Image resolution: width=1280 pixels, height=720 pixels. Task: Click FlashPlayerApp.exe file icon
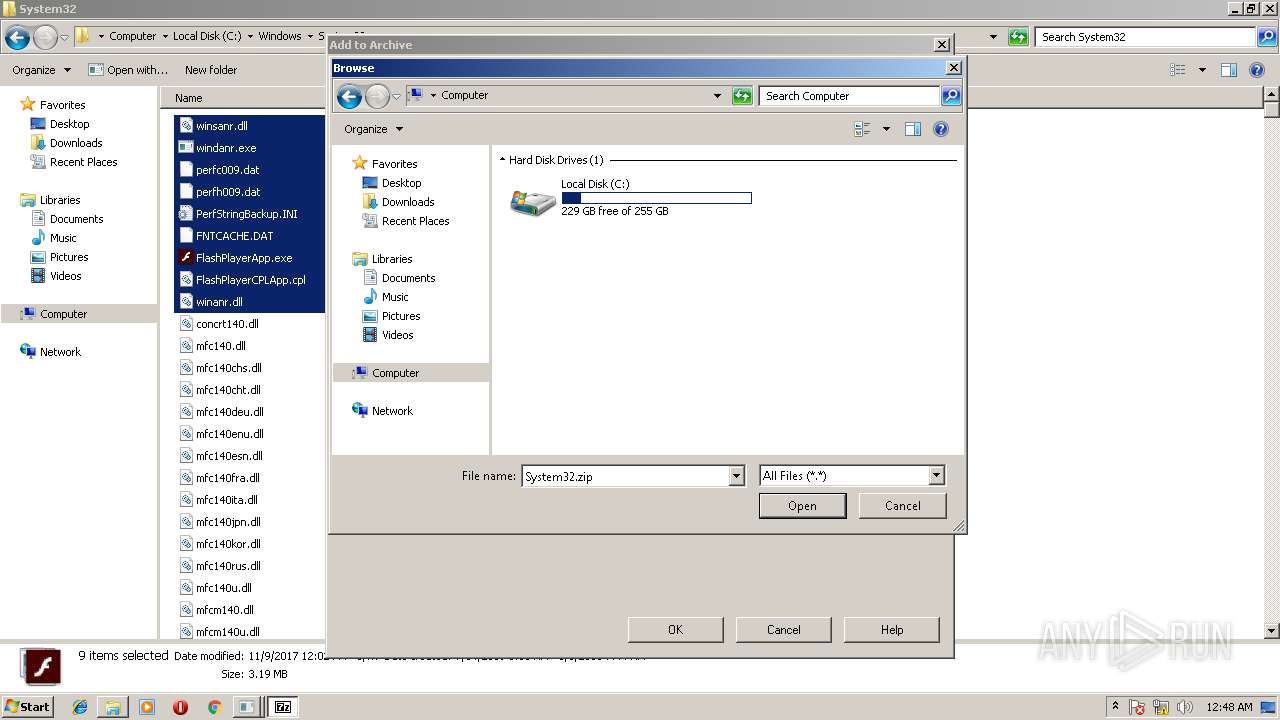[x=185, y=258]
